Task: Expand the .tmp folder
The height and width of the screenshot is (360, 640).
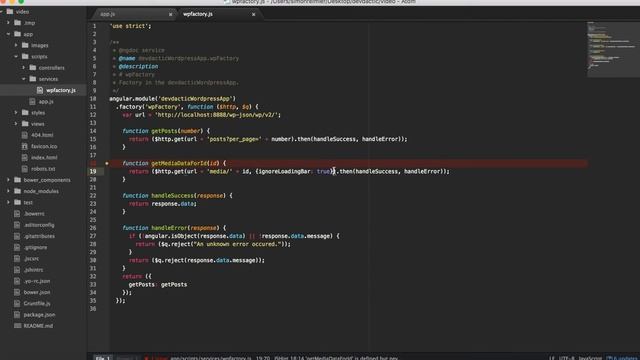Action: click(9, 23)
